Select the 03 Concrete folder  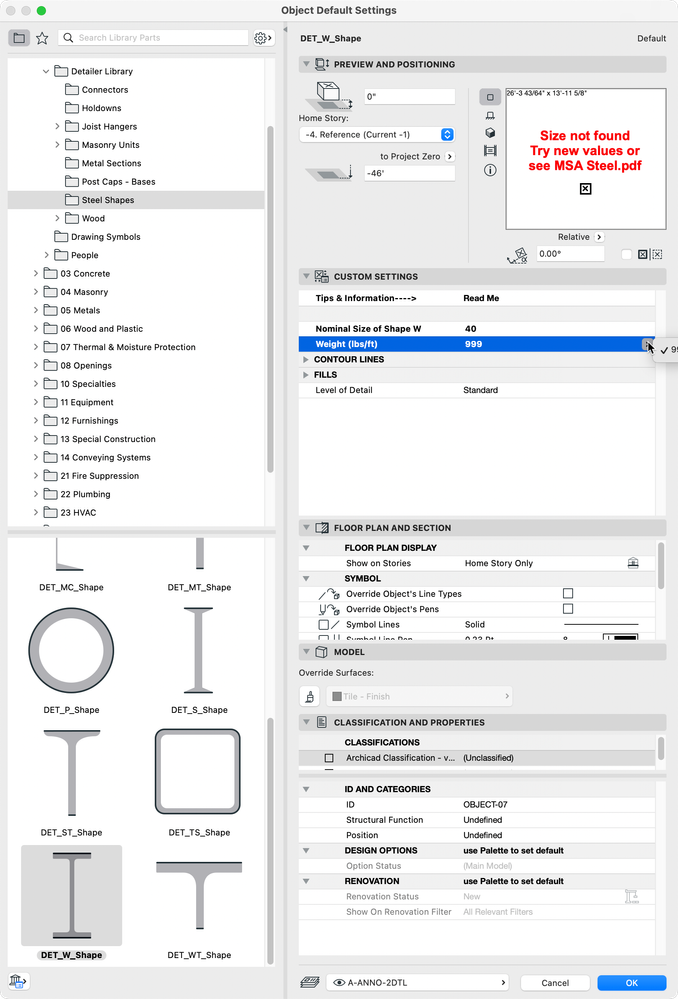[x=136, y=273]
